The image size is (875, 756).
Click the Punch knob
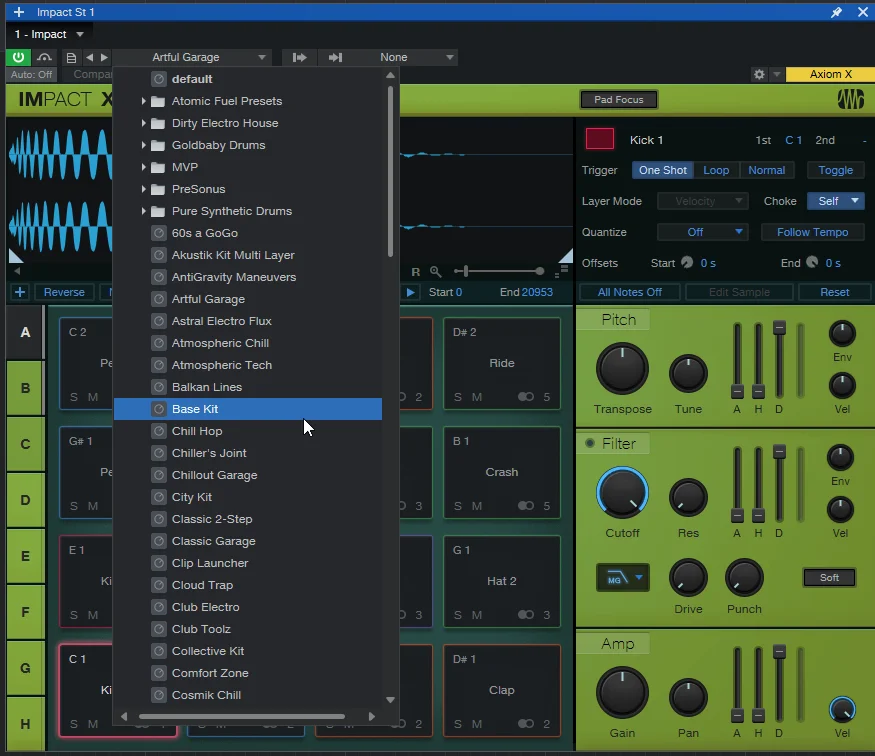click(744, 577)
